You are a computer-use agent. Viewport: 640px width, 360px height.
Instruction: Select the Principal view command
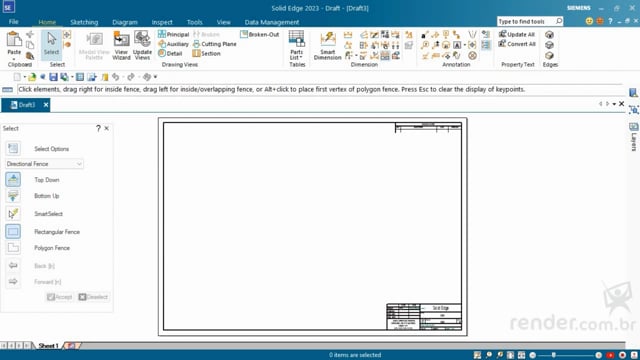(x=173, y=34)
